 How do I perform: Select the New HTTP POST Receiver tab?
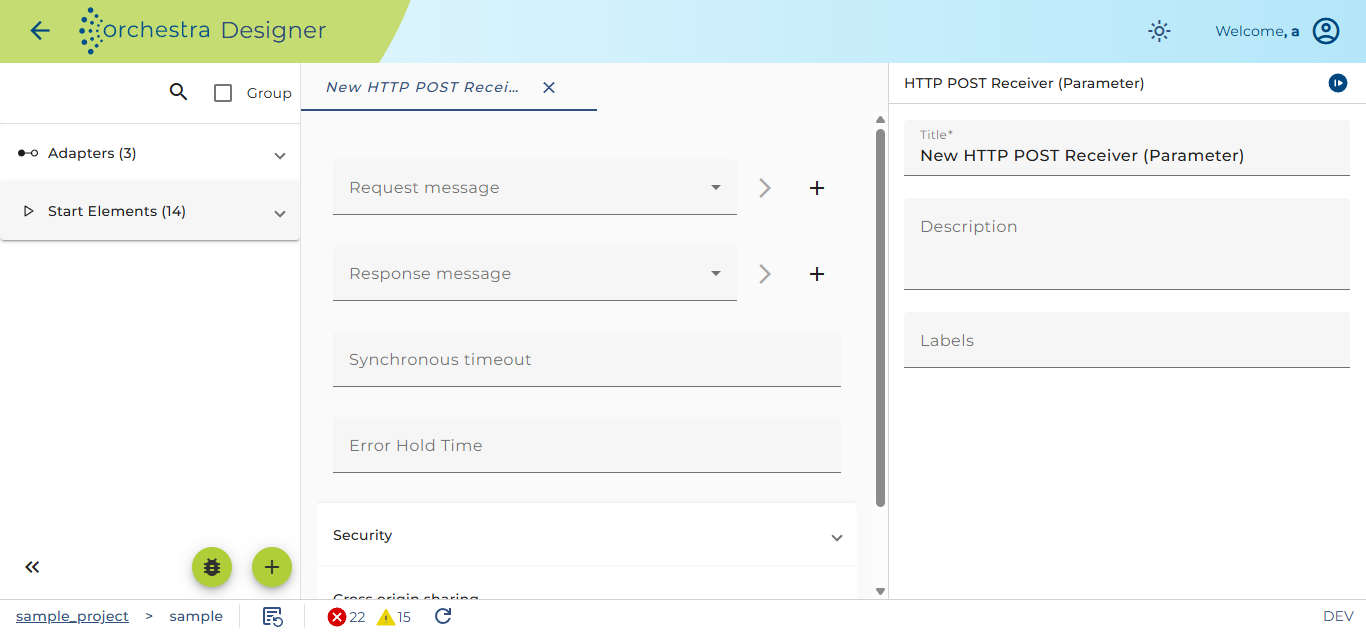(423, 87)
